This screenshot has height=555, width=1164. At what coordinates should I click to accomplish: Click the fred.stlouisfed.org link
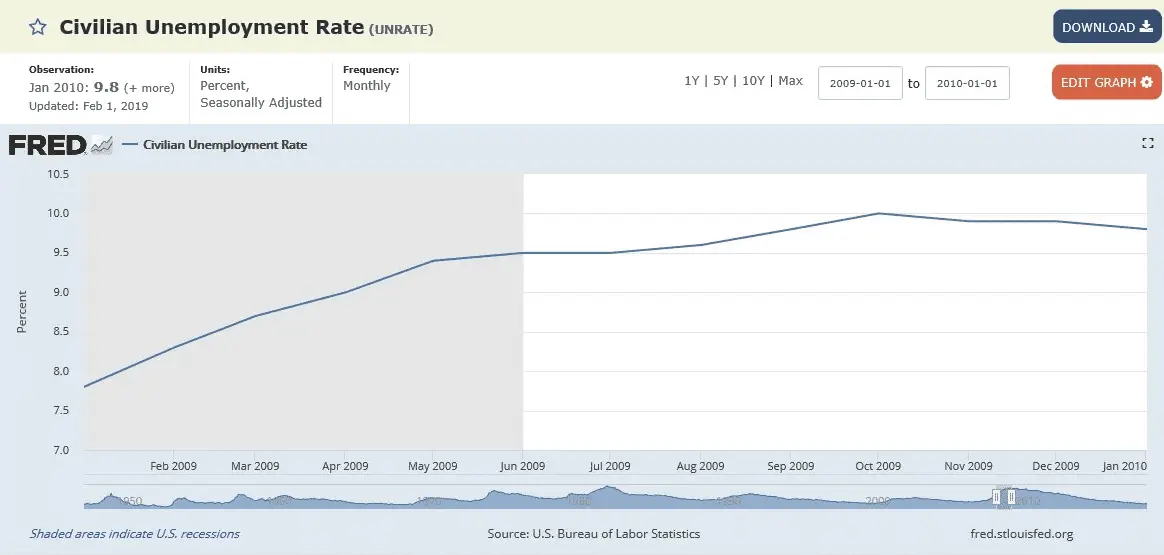click(1021, 534)
